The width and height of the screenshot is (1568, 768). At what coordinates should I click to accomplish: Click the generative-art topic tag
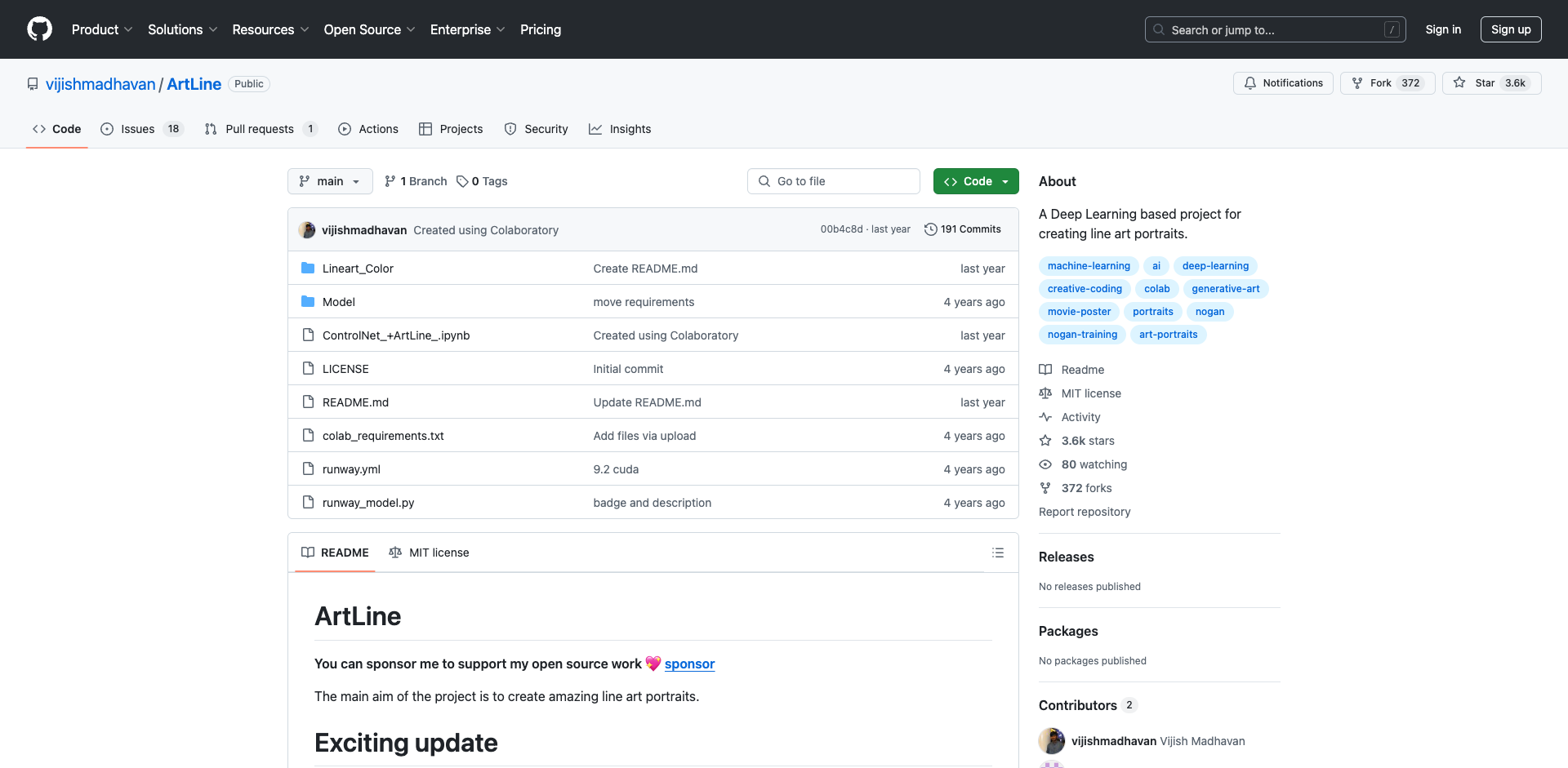(x=1226, y=289)
